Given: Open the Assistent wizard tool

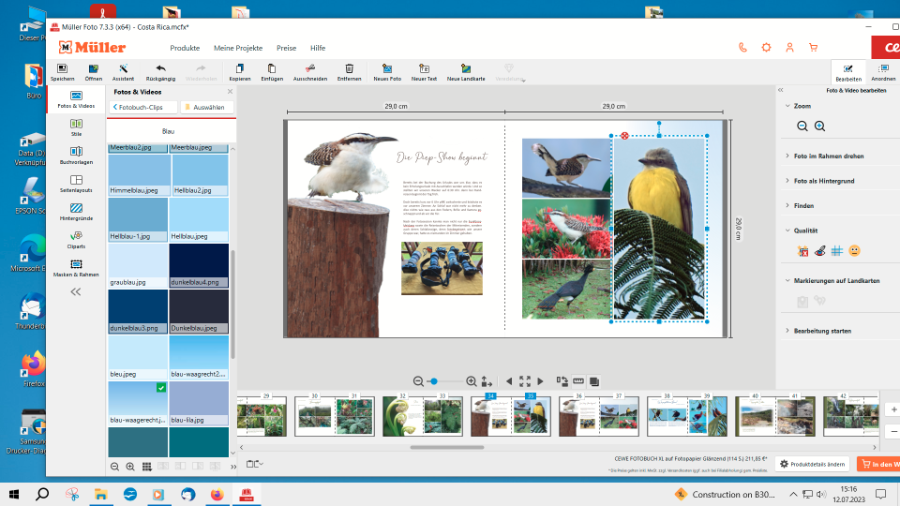Looking at the screenshot, I should point(123,71).
